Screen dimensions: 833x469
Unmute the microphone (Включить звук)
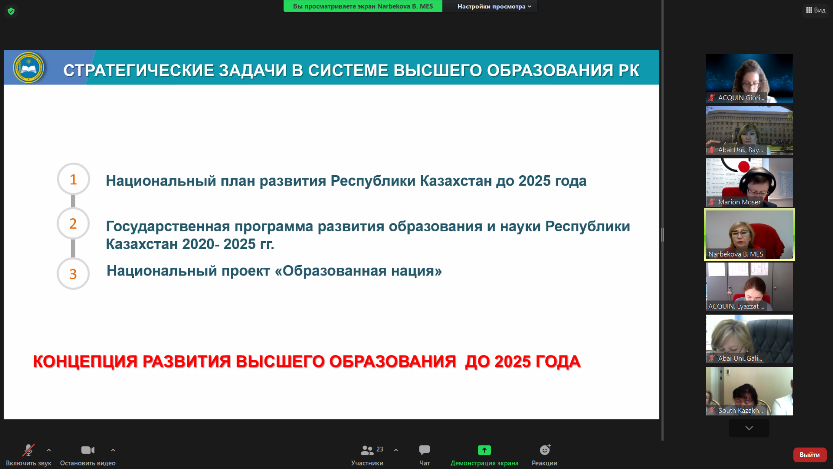click(x=27, y=451)
